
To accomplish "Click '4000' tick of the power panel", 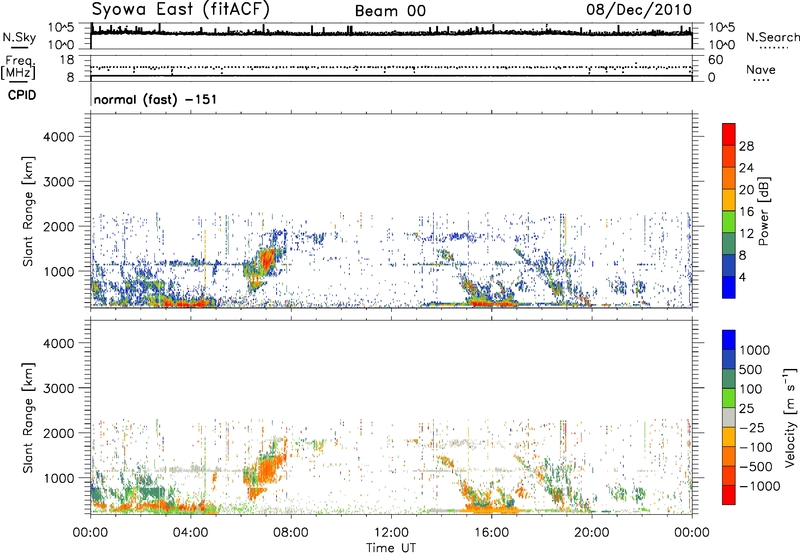I will (x=58, y=137).
